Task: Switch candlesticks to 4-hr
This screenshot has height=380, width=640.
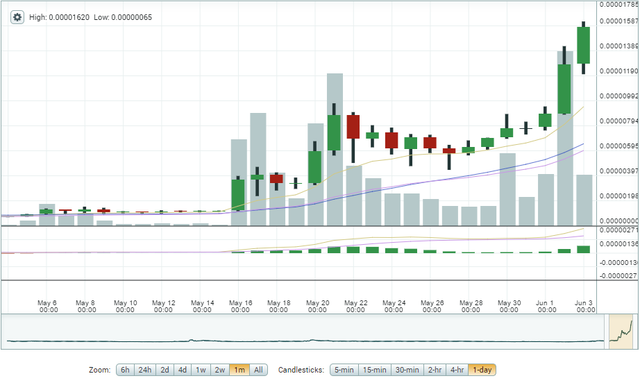Action: click(x=457, y=370)
